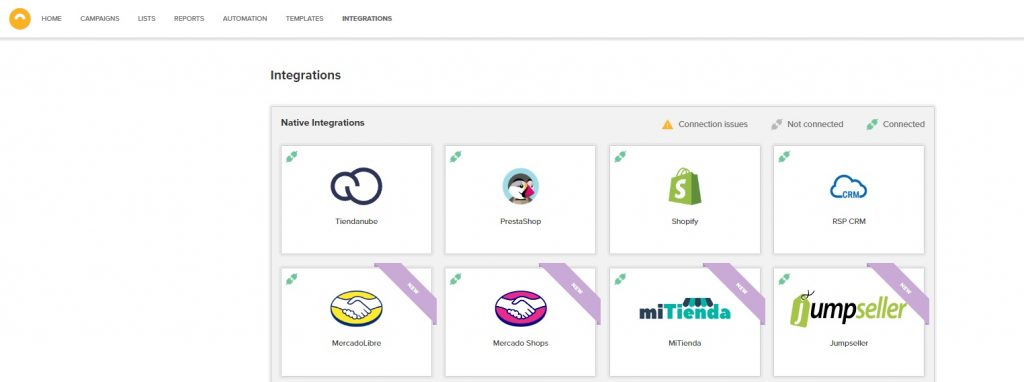The height and width of the screenshot is (382, 1024).
Task: Open the Tiendanube integration logo
Action: point(356,186)
